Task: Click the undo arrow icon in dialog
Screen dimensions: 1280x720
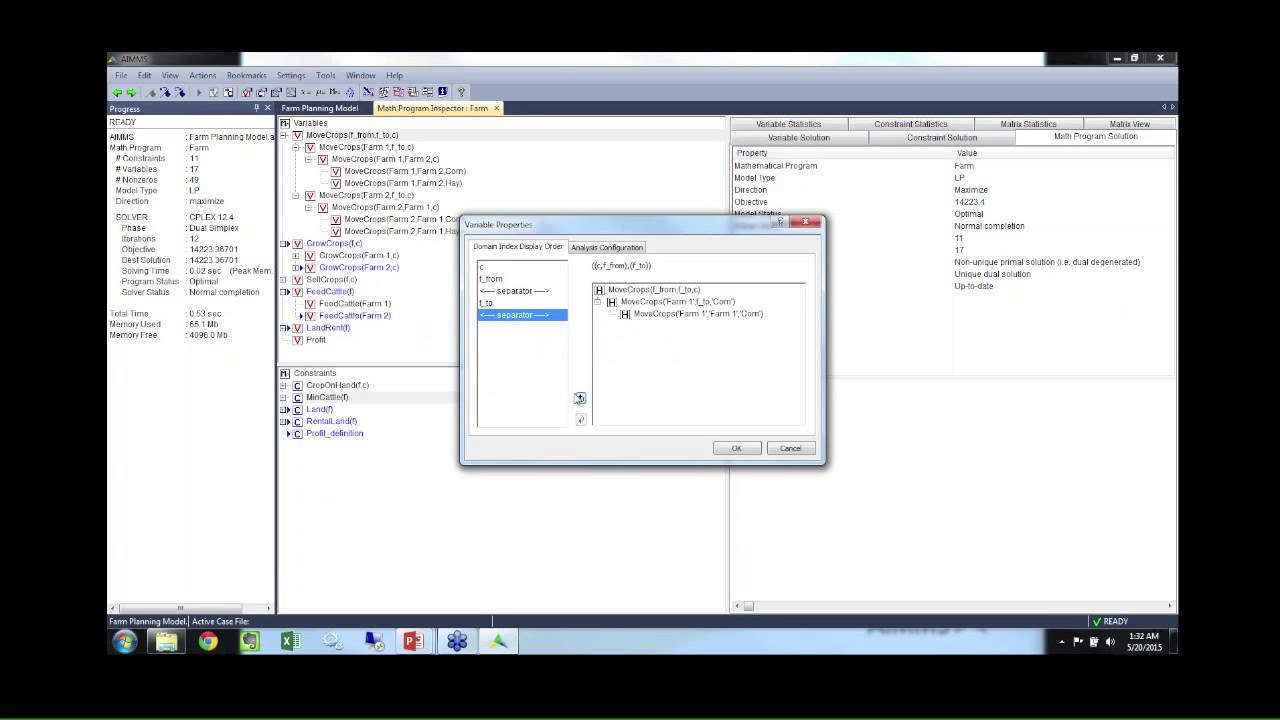Action: coord(580,420)
